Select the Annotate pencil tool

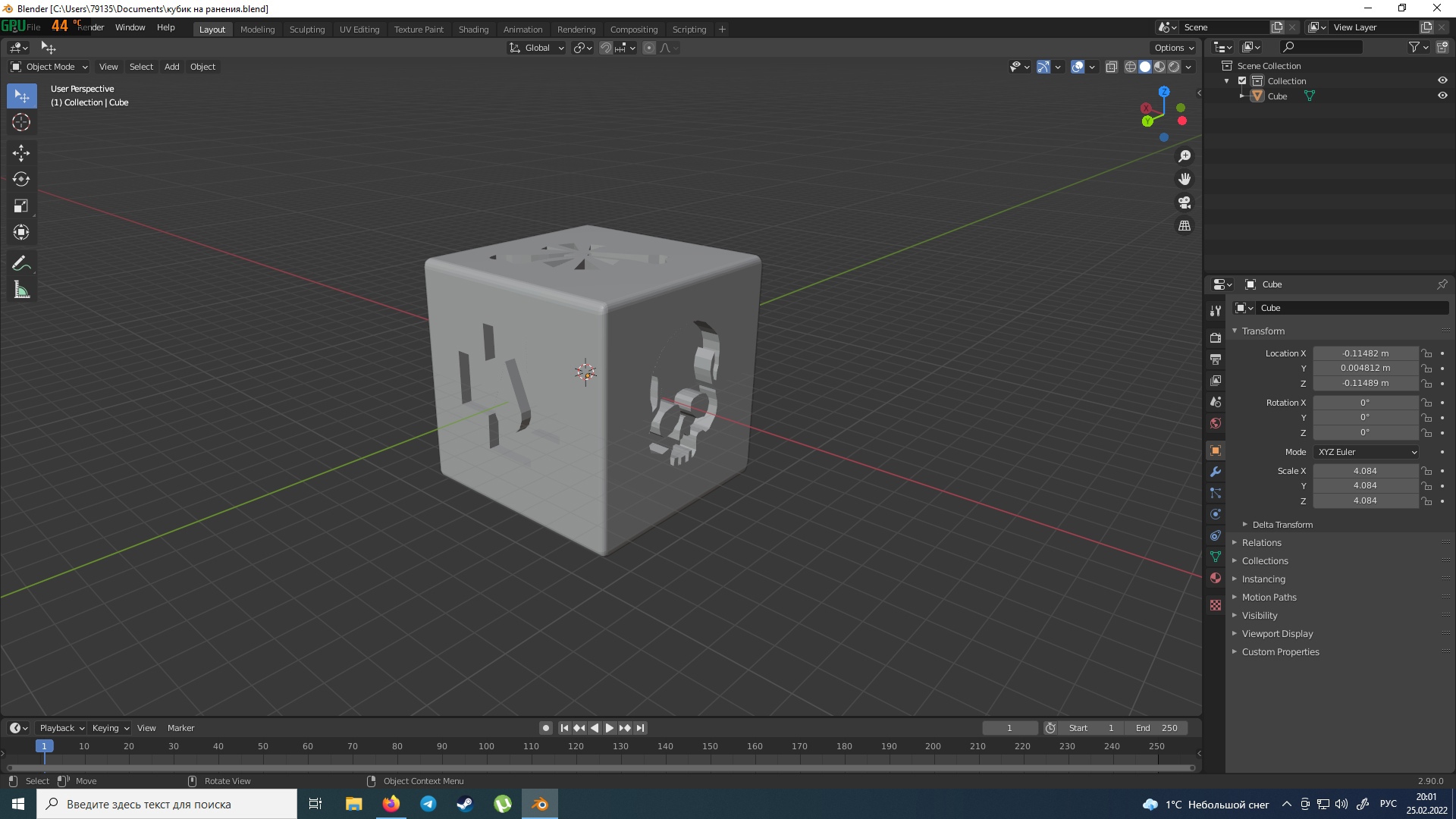point(21,264)
